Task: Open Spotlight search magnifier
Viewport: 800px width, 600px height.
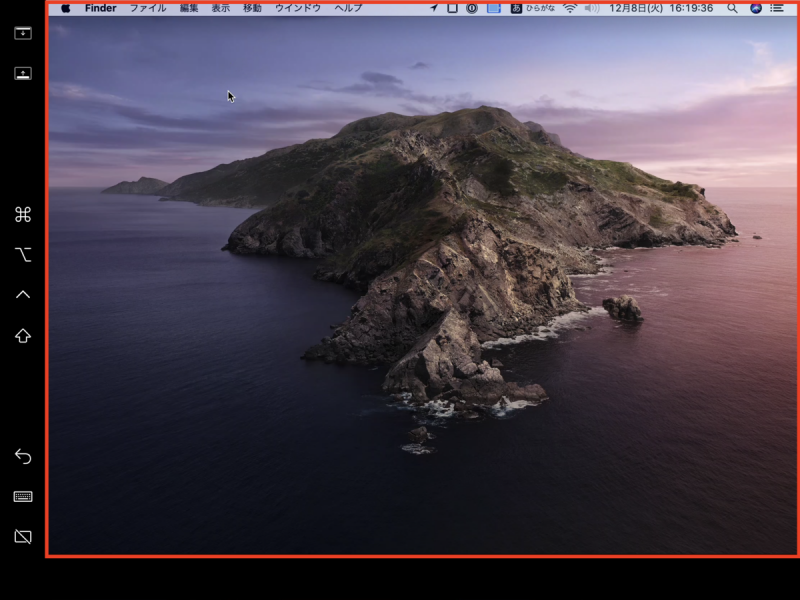Action: pos(732,8)
